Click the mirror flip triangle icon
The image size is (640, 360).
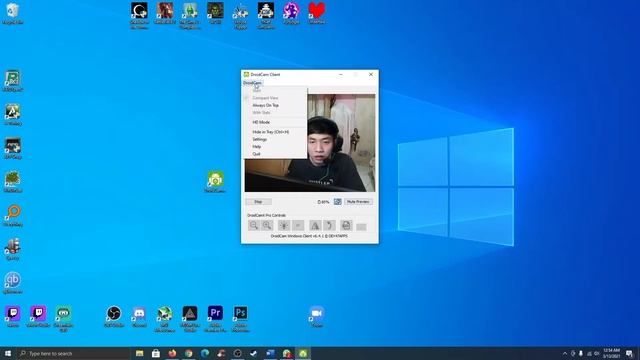click(x=315, y=225)
